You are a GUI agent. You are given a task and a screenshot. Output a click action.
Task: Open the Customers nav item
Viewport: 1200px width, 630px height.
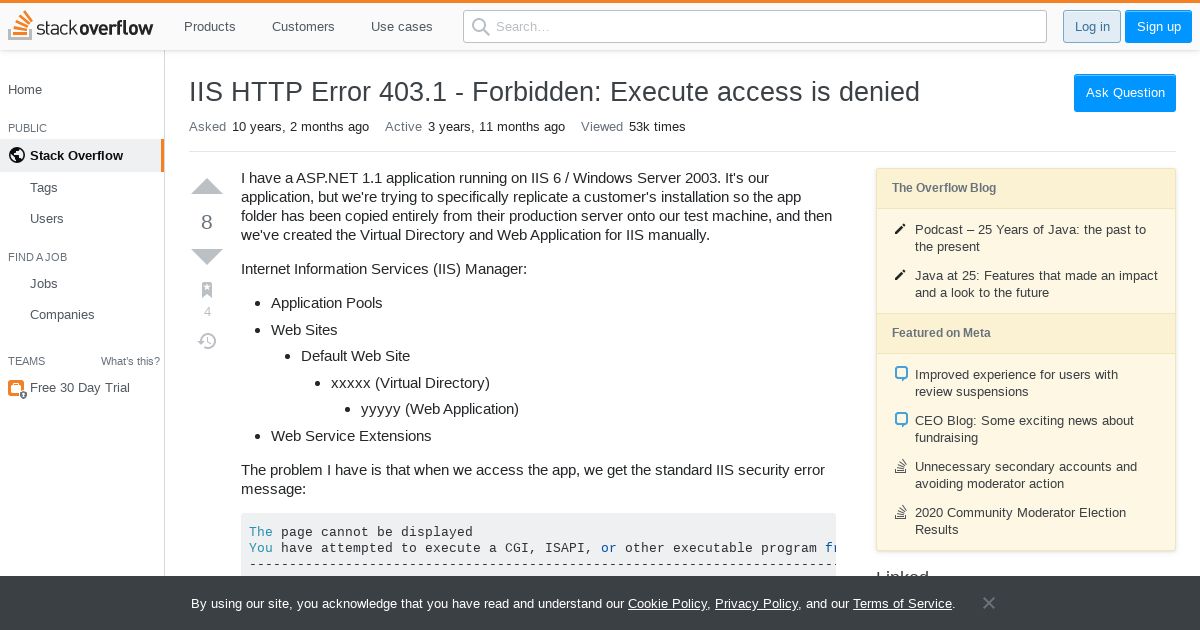(303, 27)
